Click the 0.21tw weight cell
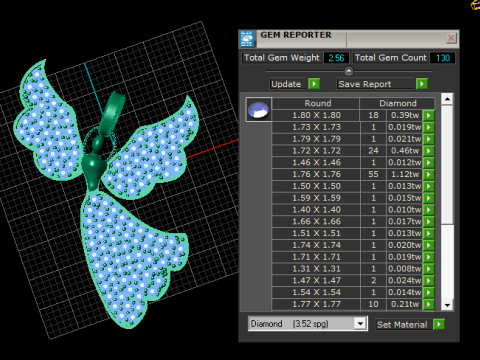 point(405,304)
